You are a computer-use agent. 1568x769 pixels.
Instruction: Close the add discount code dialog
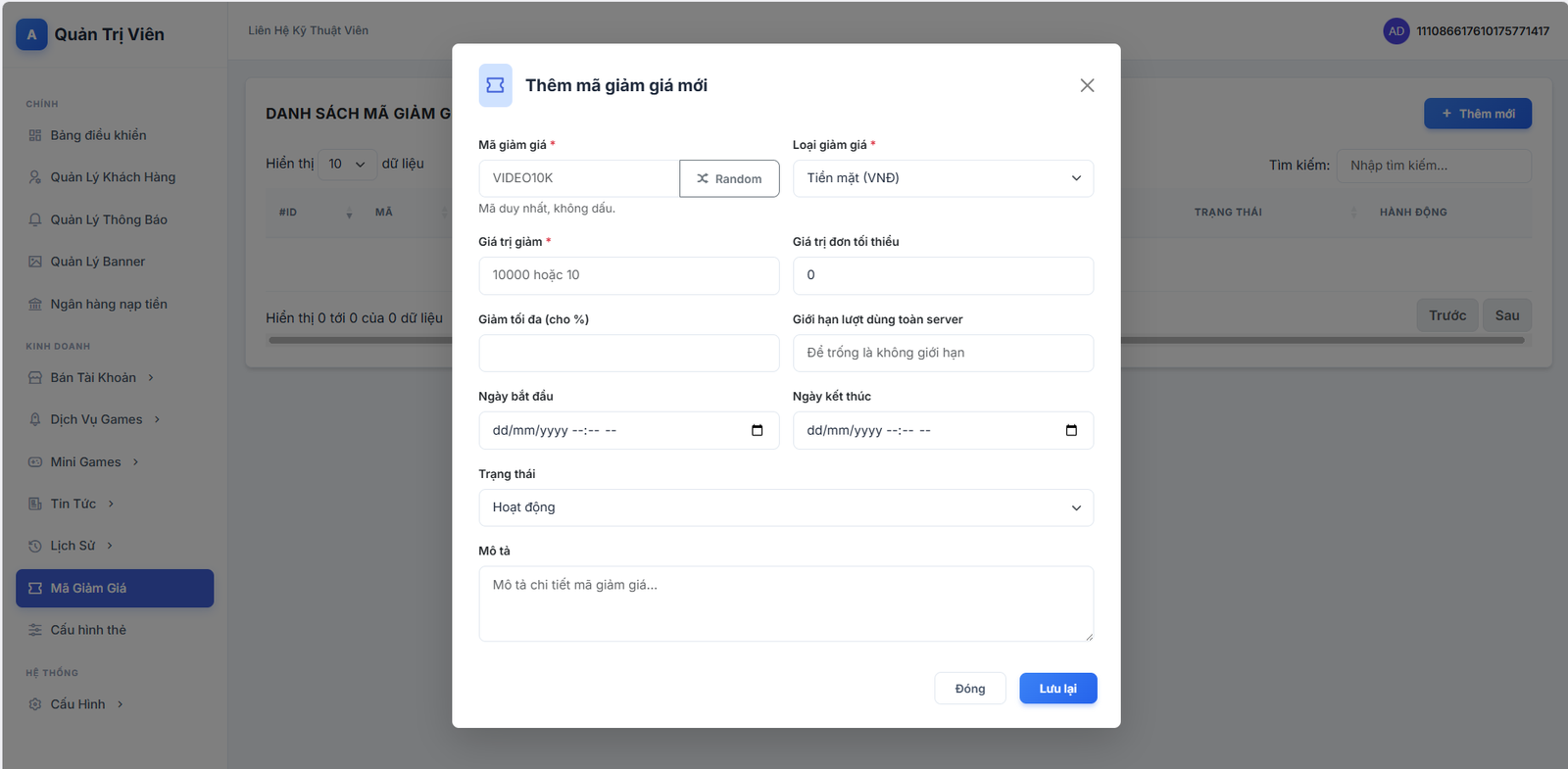click(1087, 85)
